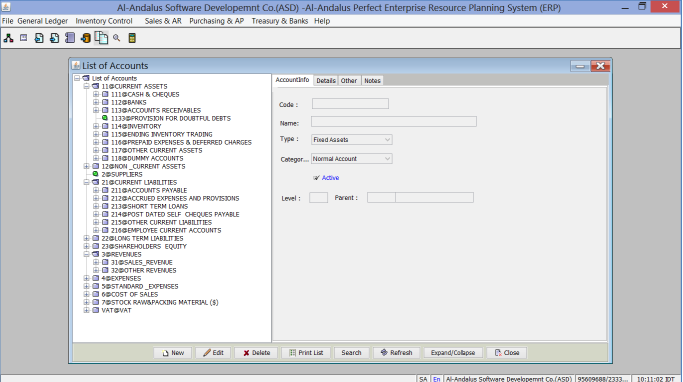Switch to the Details tab
Viewport: 683px width, 382px height.
tap(326, 81)
